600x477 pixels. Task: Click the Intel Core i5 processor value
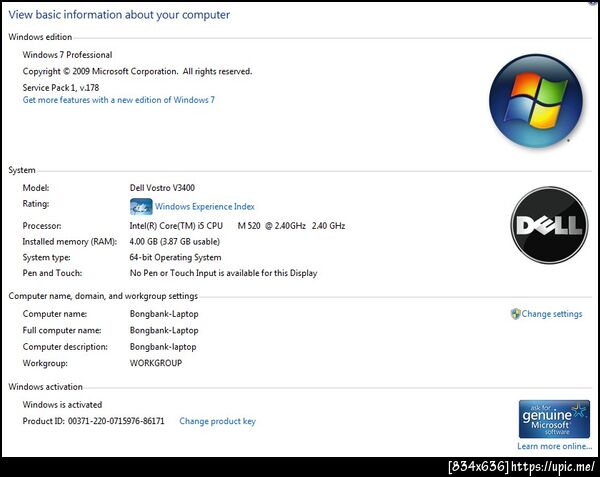point(237,226)
